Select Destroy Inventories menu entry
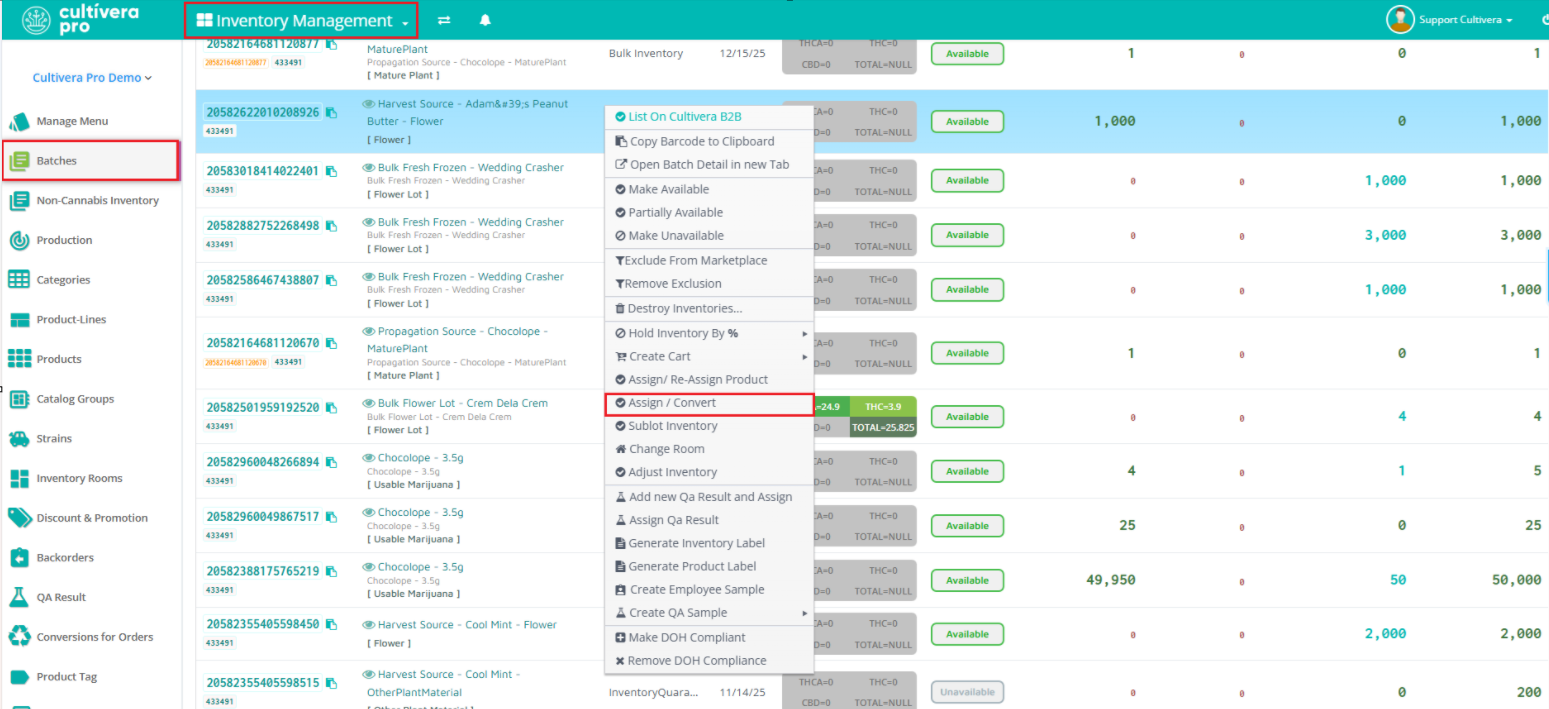This screenshot has height=709, width=1549. tap(709, 309)
